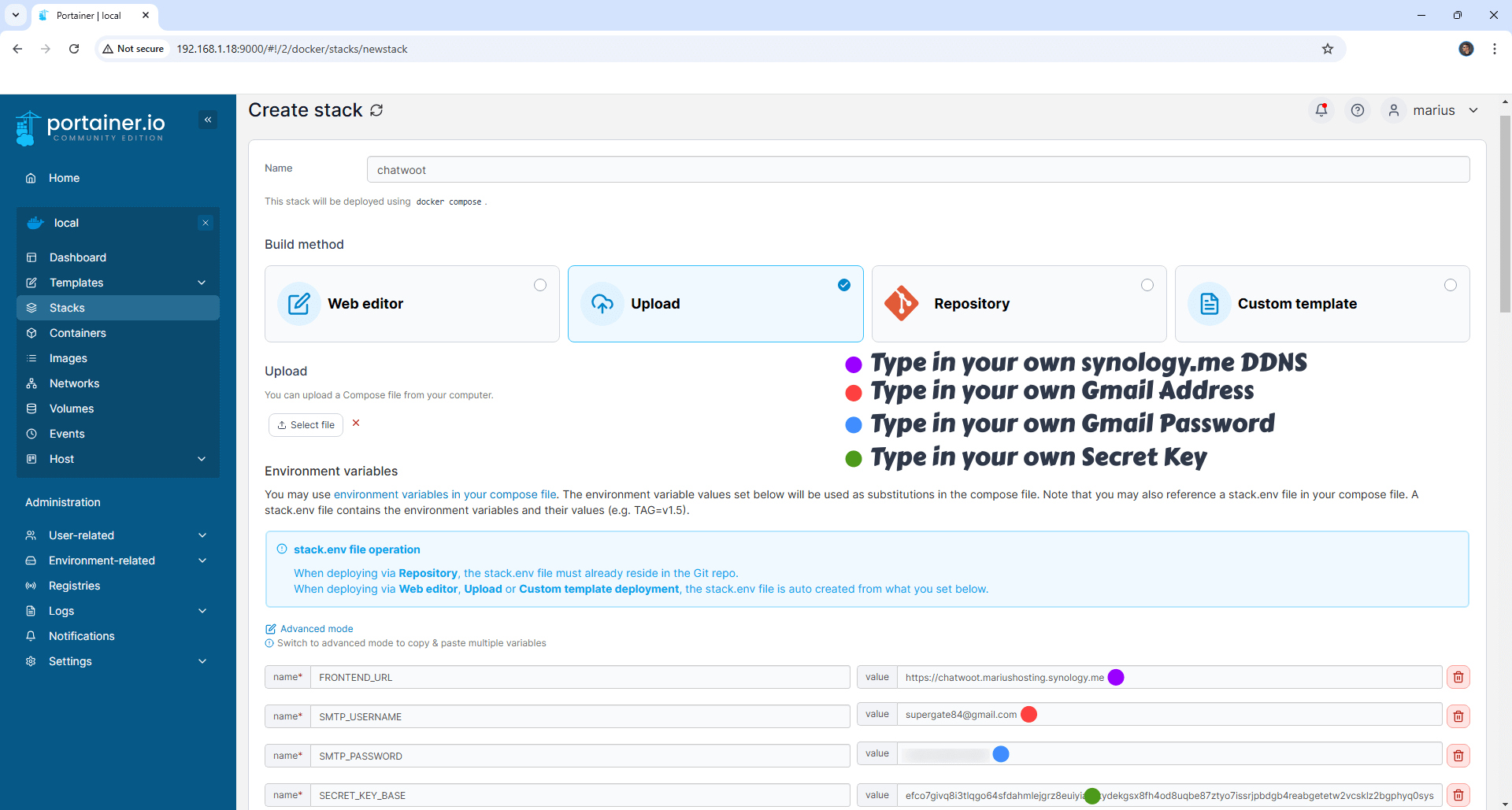Viewport: 1512px width, 810px height.
Task: Open Notifications in the sidebar
Action: [x=118, y=636]
